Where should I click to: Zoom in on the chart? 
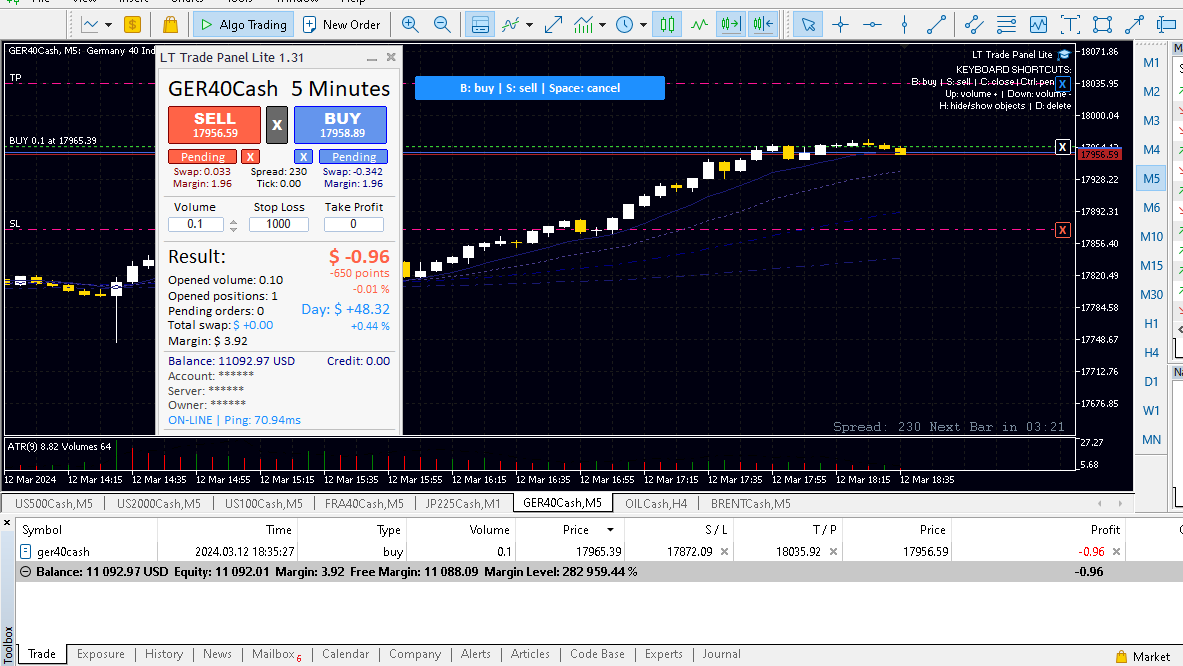tap(410, 25)
